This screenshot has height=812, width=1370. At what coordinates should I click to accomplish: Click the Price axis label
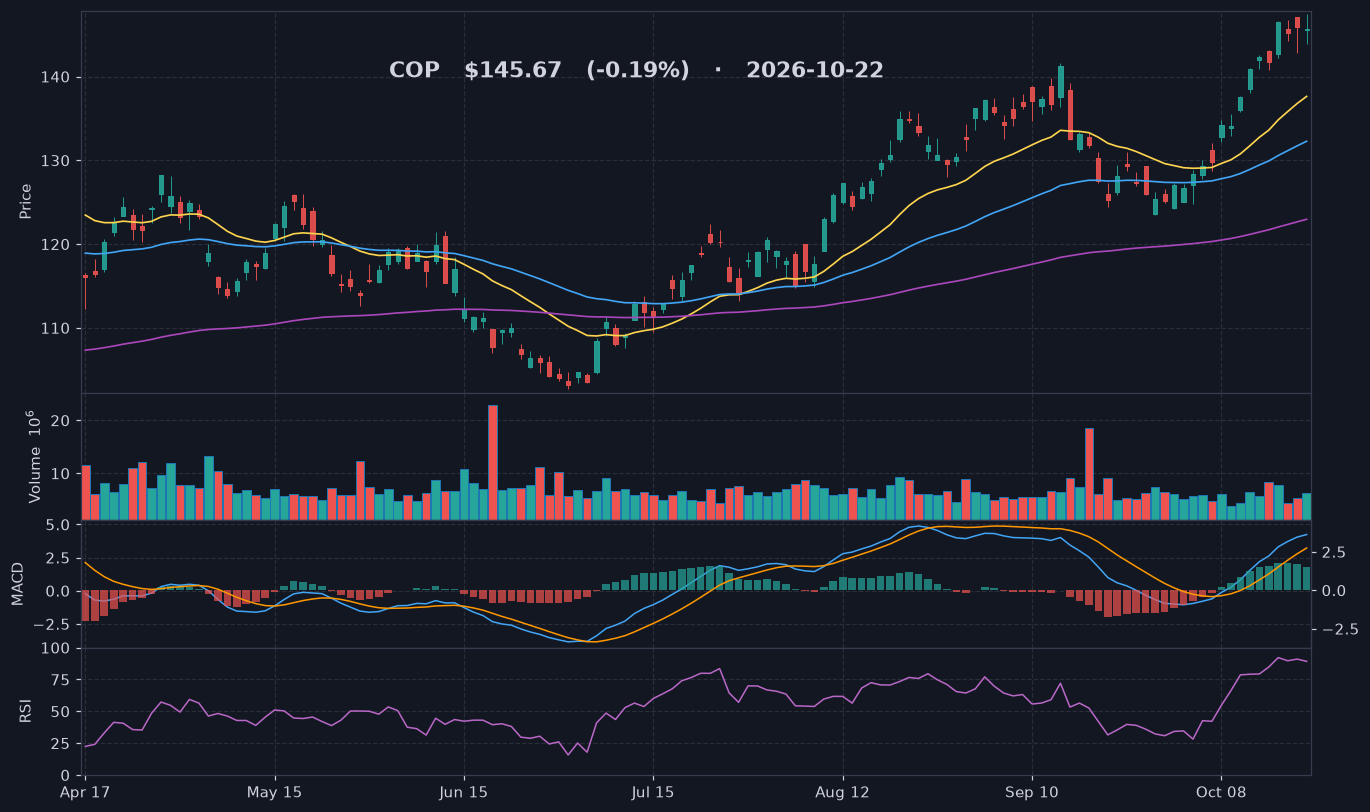26,201
